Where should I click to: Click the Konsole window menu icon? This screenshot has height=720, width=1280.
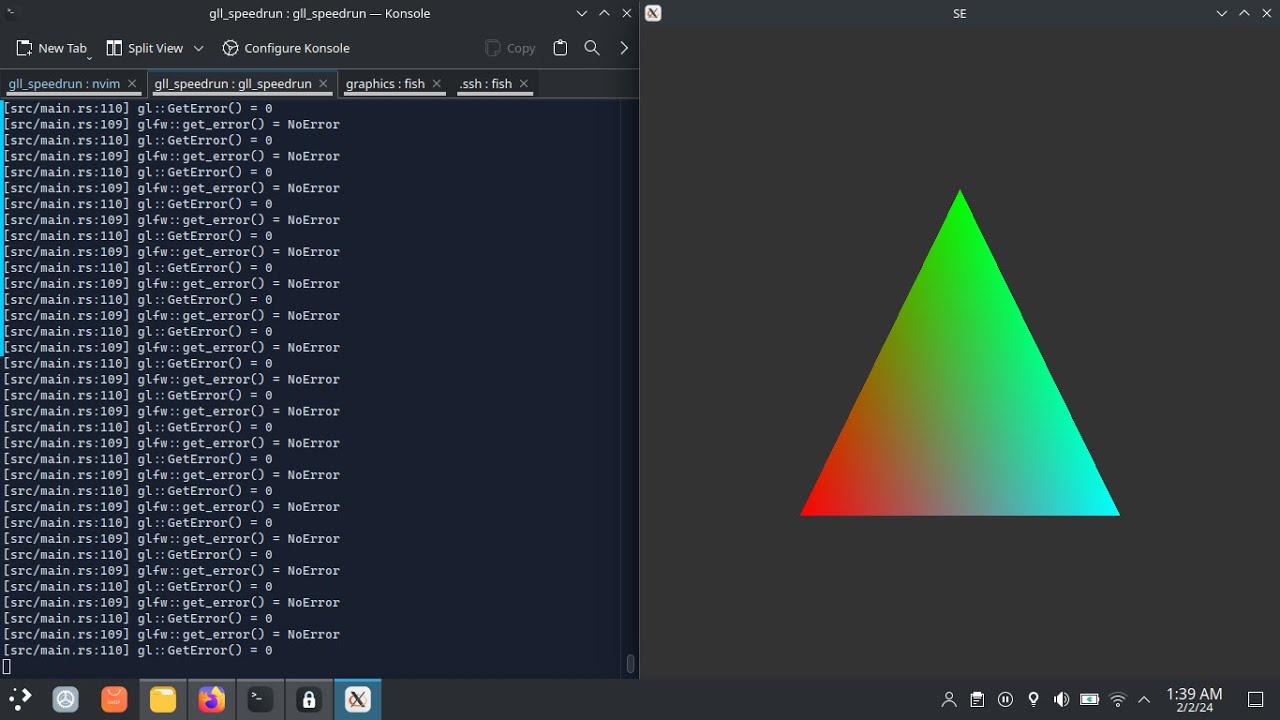[x=12, y=13]
